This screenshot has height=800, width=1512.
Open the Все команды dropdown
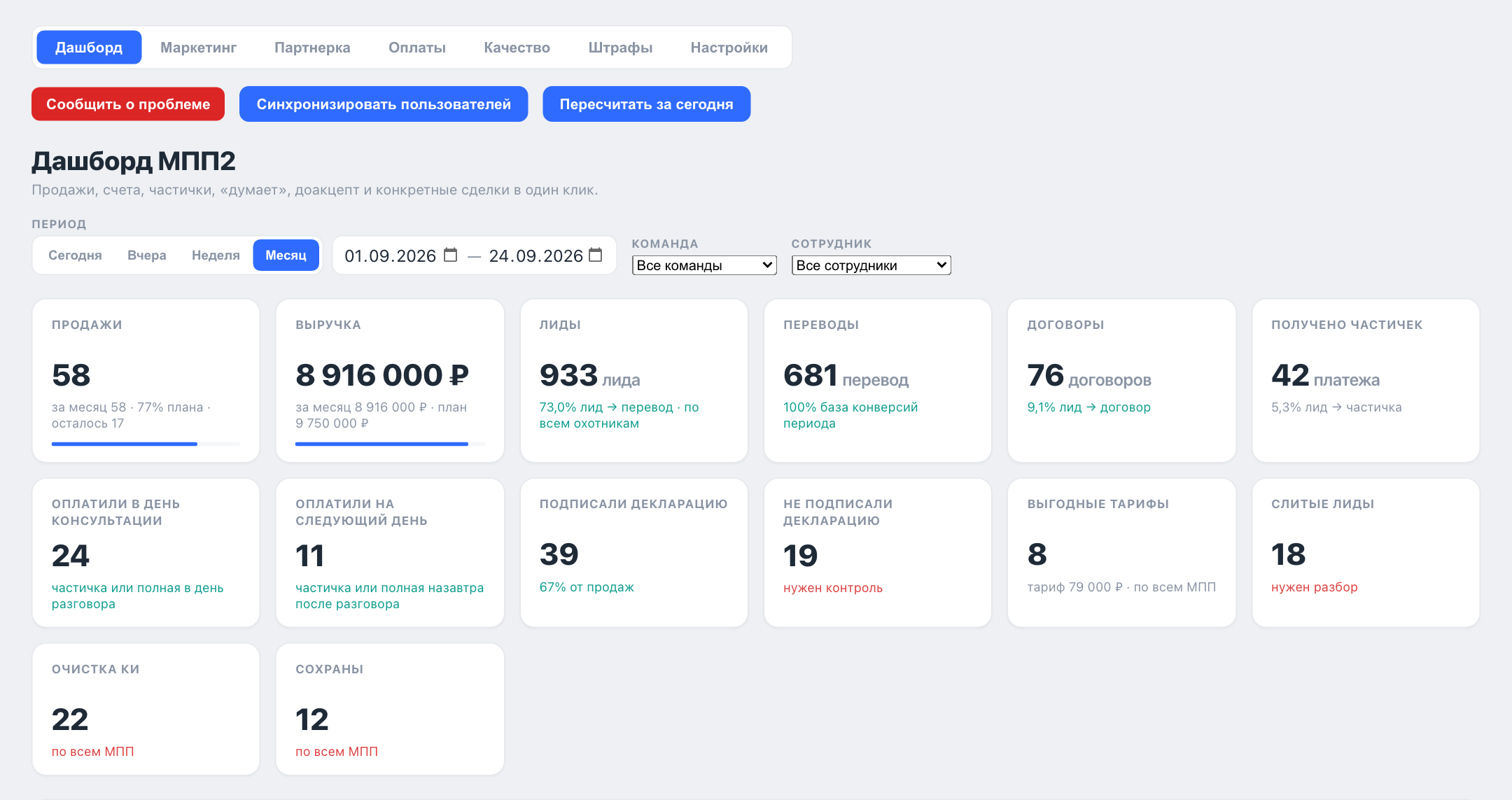pyautogui.click(x=704, y=265)
